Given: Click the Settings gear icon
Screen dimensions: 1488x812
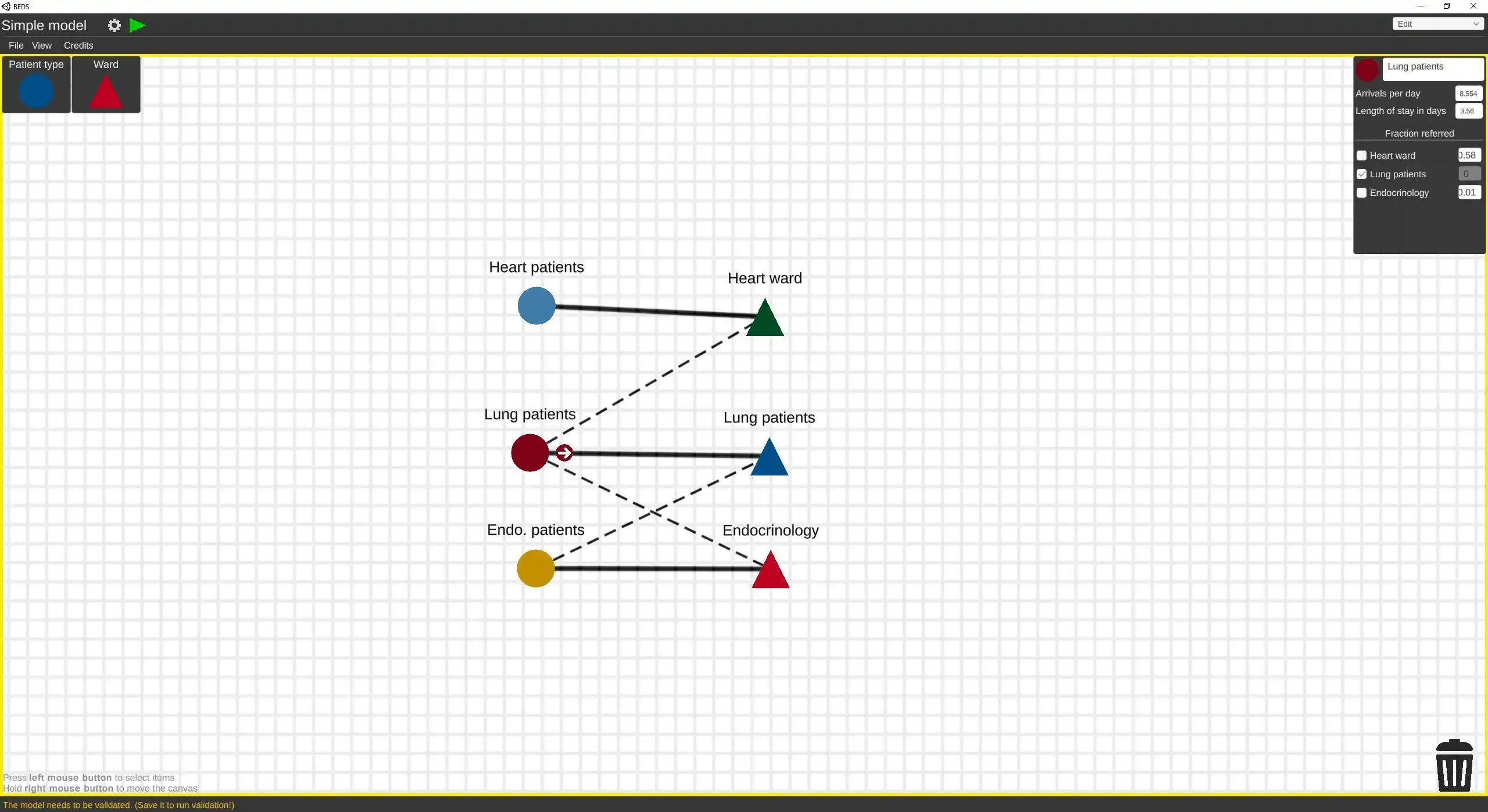Looking at the screenshot, I should click(x=114, y=24).
